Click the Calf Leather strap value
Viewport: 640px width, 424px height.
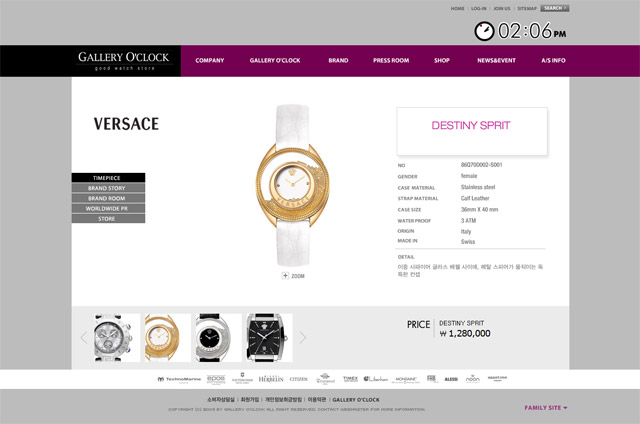[475, 198]
